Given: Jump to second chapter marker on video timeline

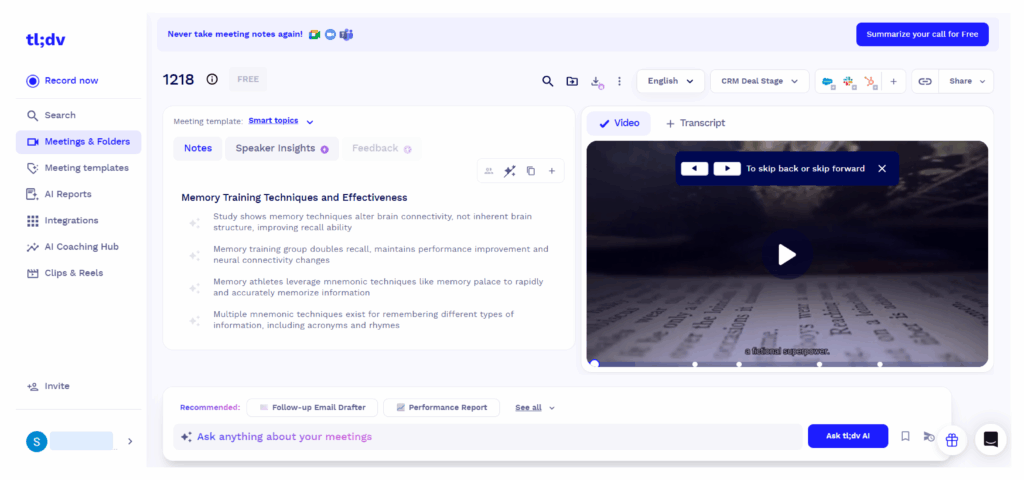Looking at the screenshot, I should (739, 364).
